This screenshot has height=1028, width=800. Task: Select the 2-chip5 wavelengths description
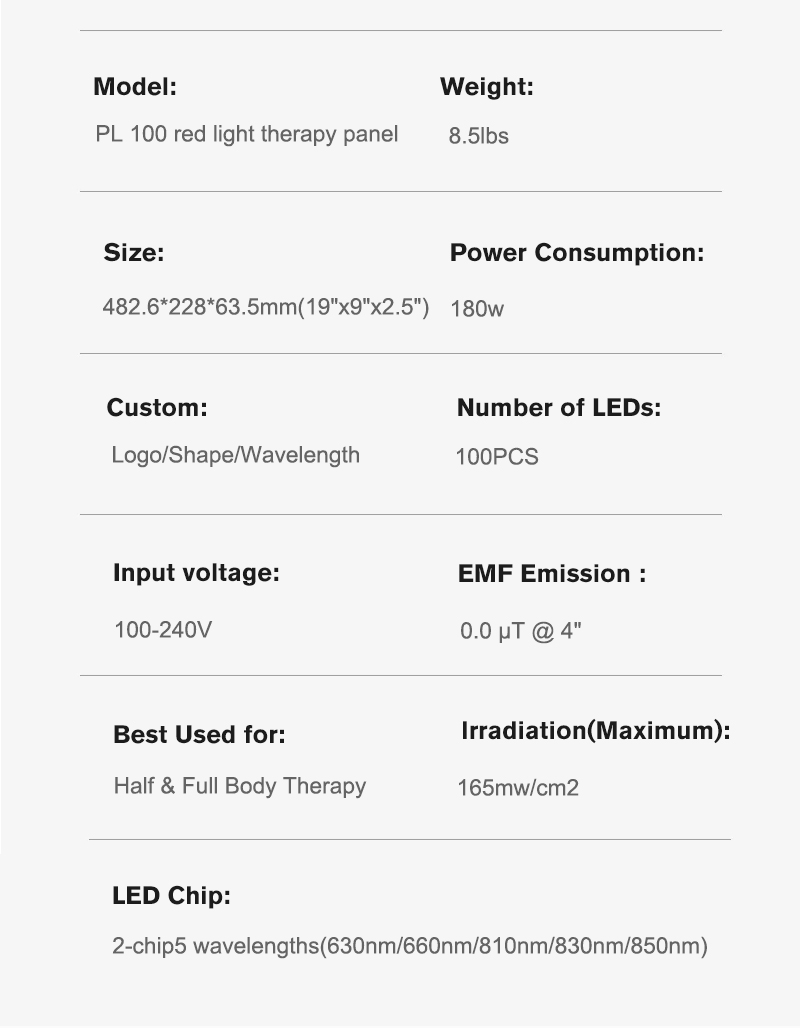(x=410, y=946)
